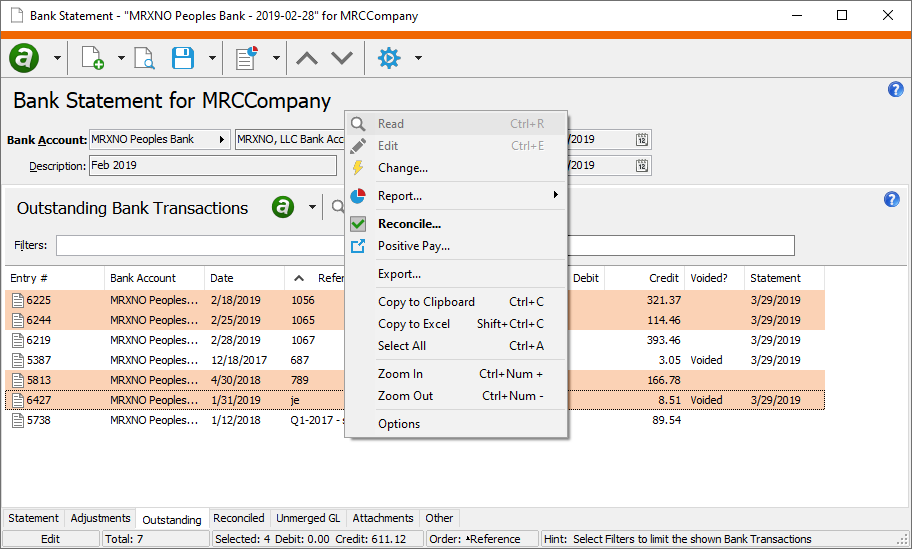The image size is (912, 549).
Task: Expand the dropdown arrow next to the gear
Action: [418, 58]
